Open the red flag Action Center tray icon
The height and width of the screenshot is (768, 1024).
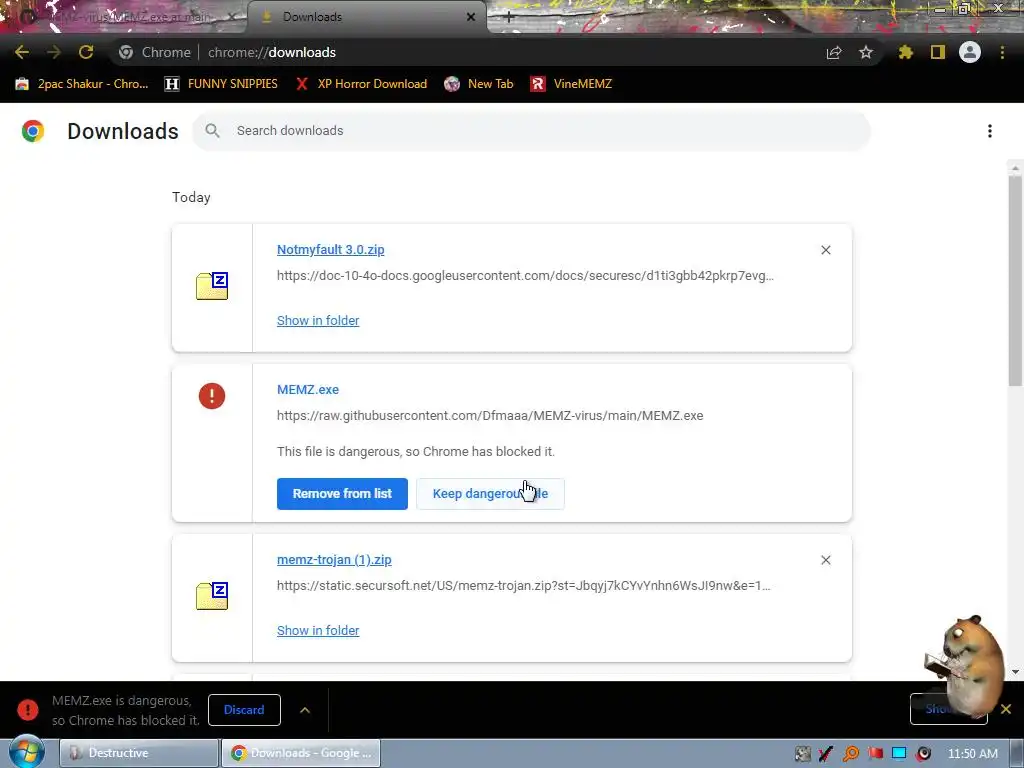tap(875, 754)
